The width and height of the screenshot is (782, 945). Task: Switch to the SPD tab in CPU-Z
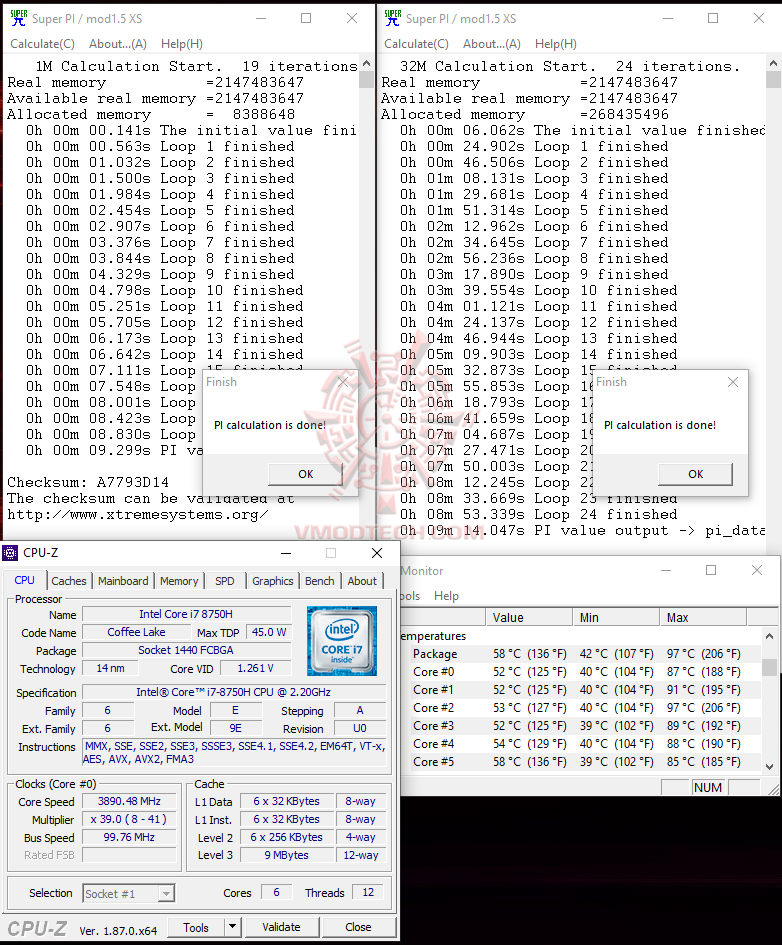(225, 581)
